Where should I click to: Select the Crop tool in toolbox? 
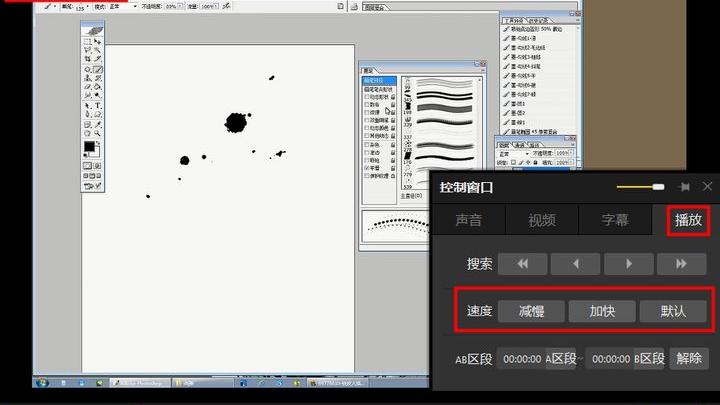(87, 59)
